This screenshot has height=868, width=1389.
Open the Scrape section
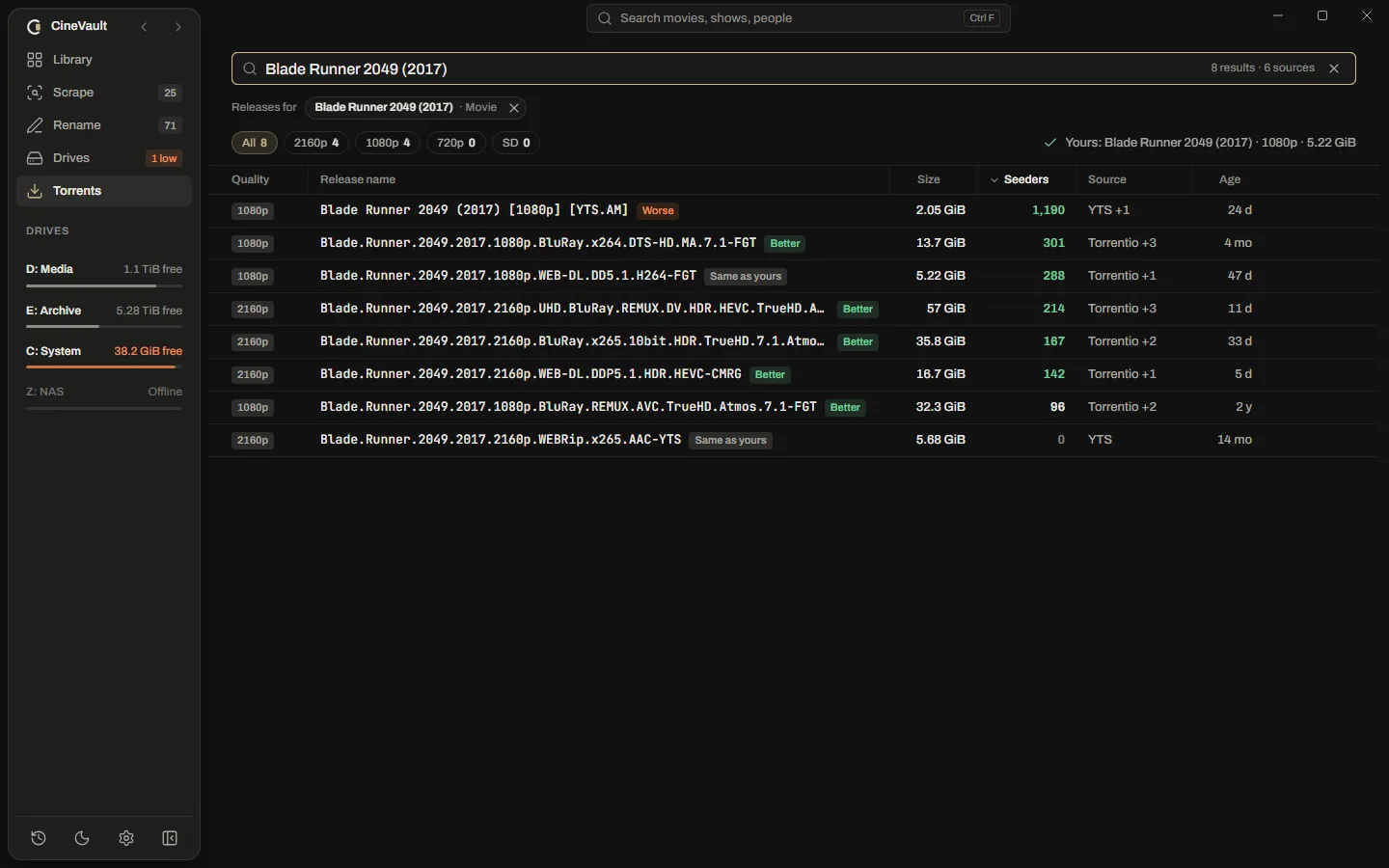coord(104,93)
